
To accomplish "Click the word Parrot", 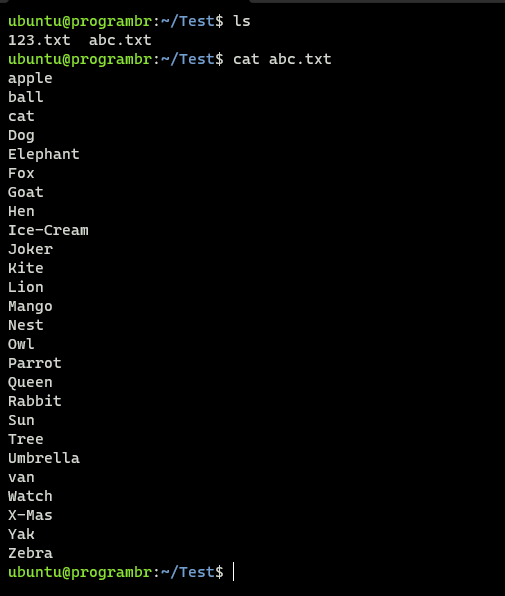I will pos(35,363).
